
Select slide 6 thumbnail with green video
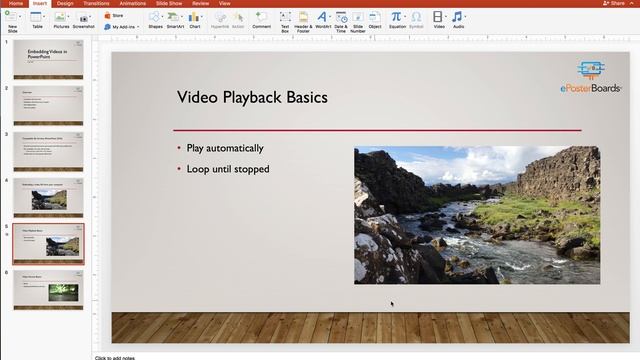point(48,290)
